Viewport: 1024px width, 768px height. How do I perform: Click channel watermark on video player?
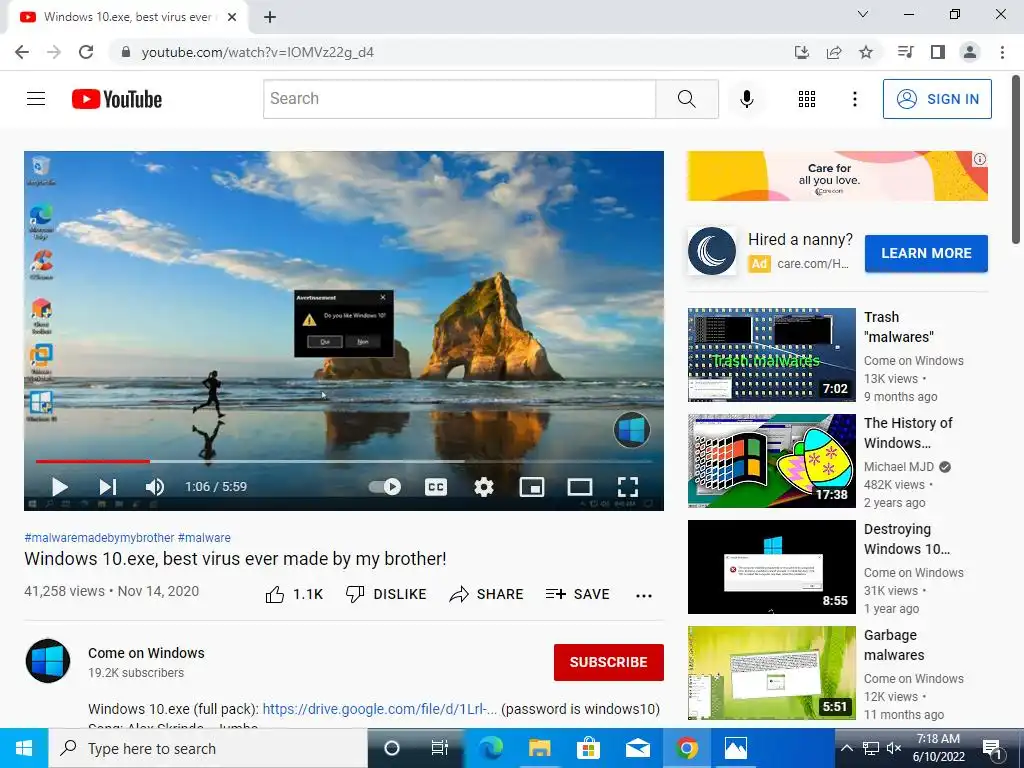[632, 430]
